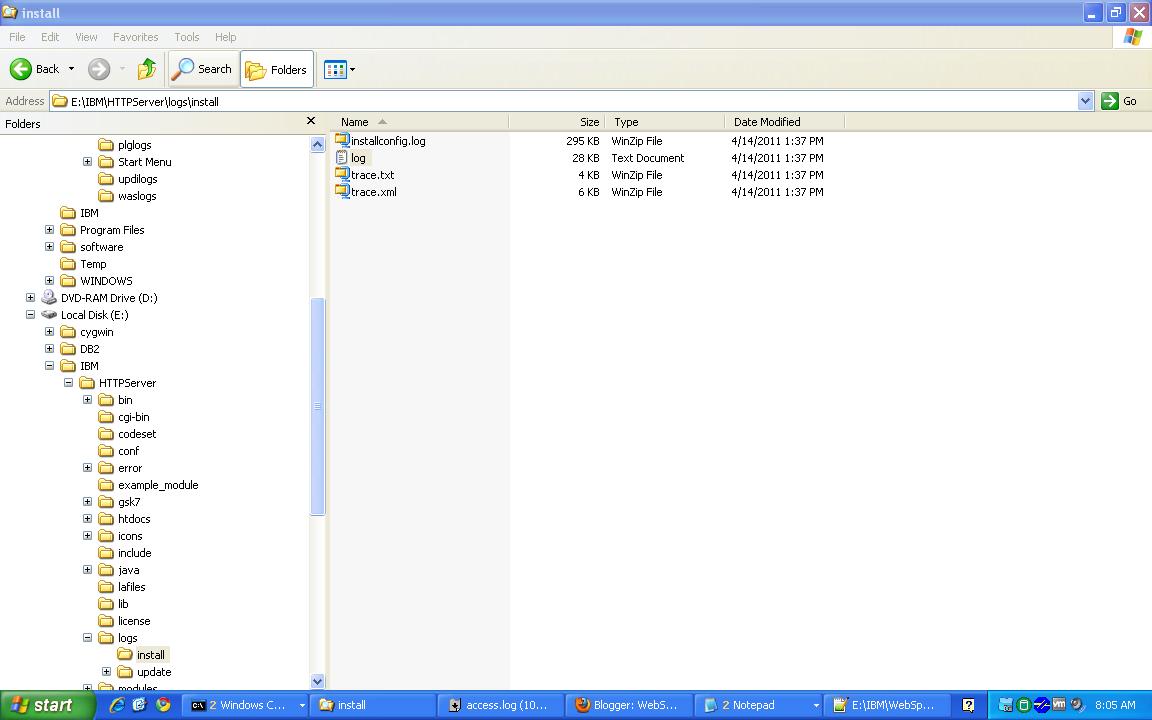Open the Help menu

tap(226, 37)
